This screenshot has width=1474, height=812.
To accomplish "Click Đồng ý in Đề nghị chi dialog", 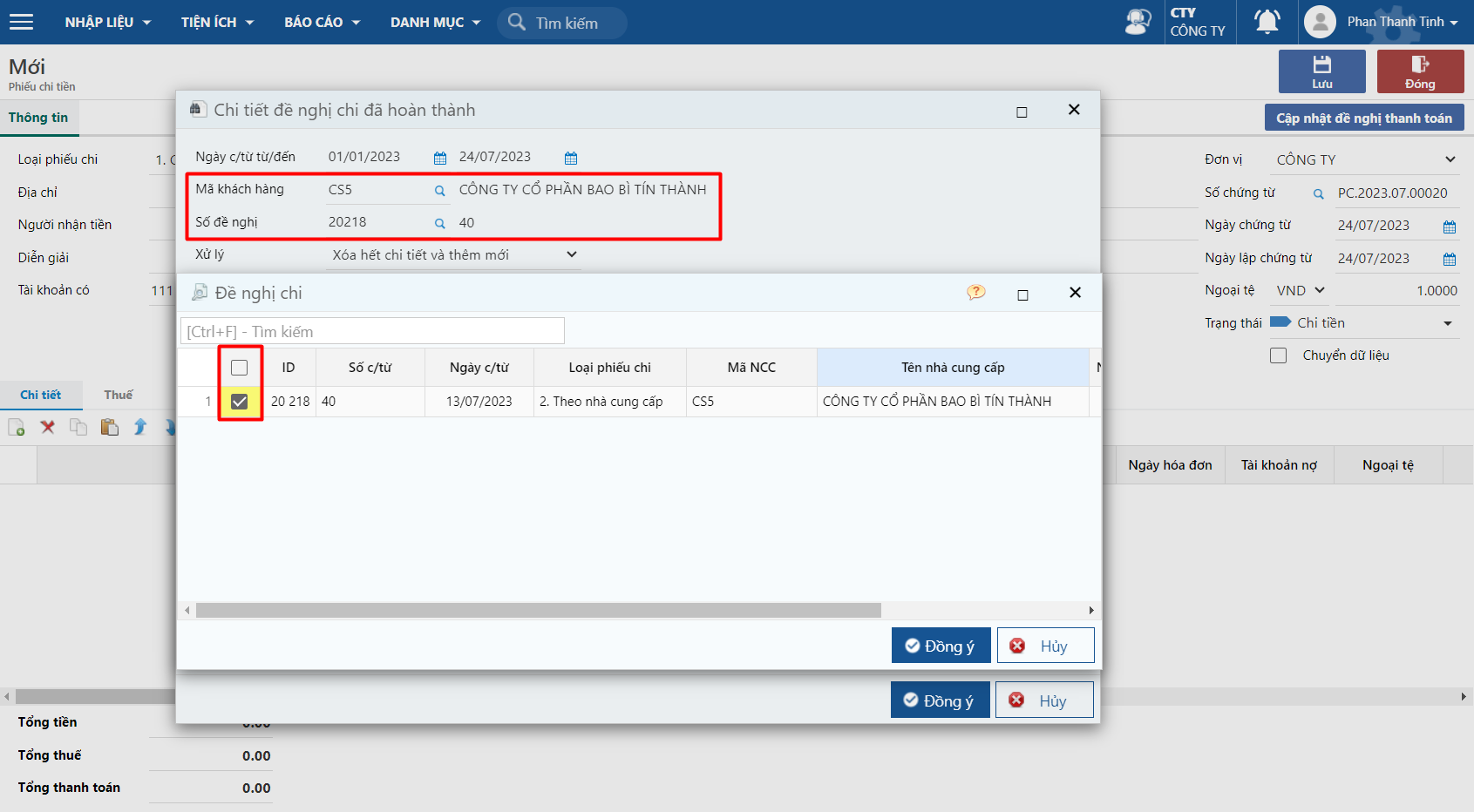I will click(x=941, y=646).
